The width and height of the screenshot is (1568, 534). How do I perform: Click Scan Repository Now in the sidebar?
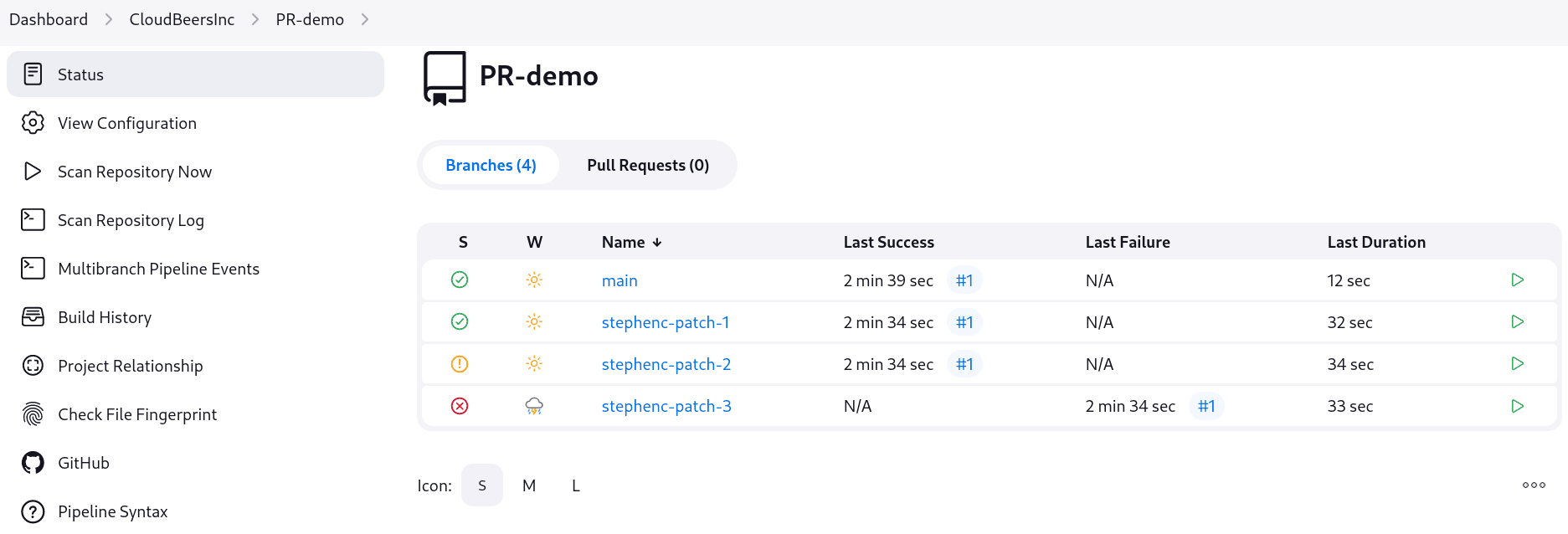(x=135, y=172)
